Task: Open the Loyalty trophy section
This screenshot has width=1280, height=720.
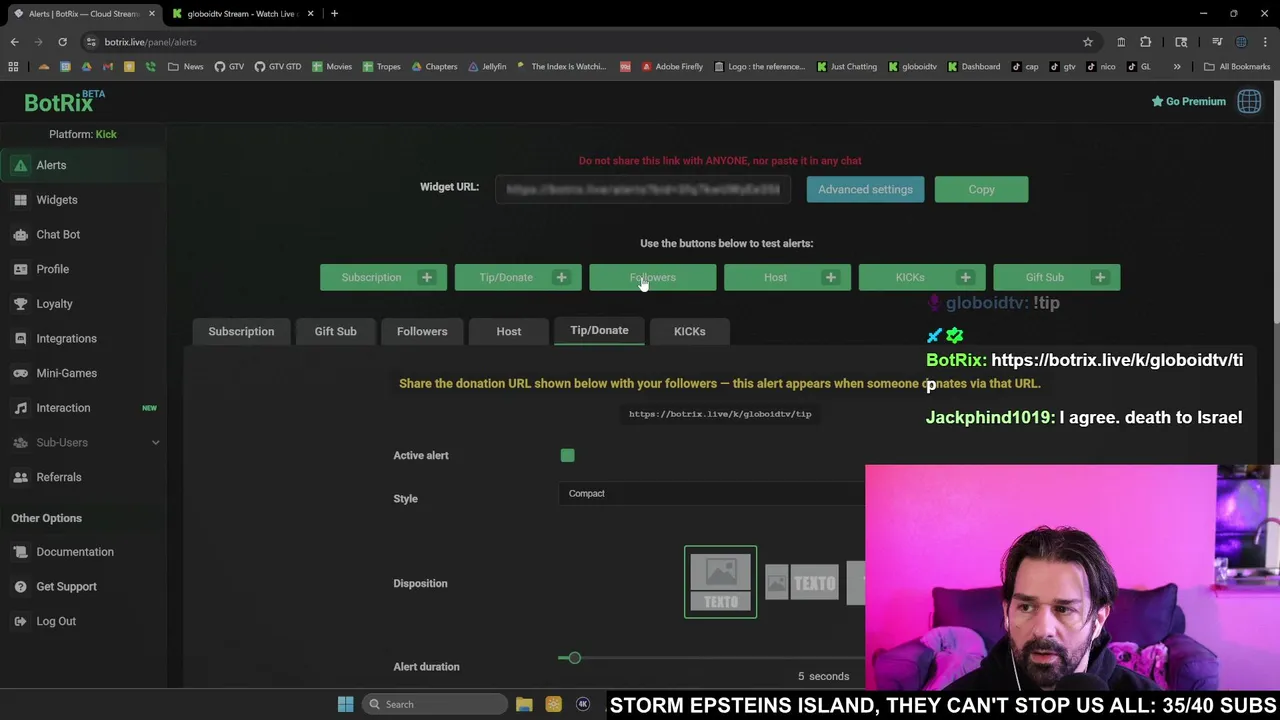Action: [54, 304]
